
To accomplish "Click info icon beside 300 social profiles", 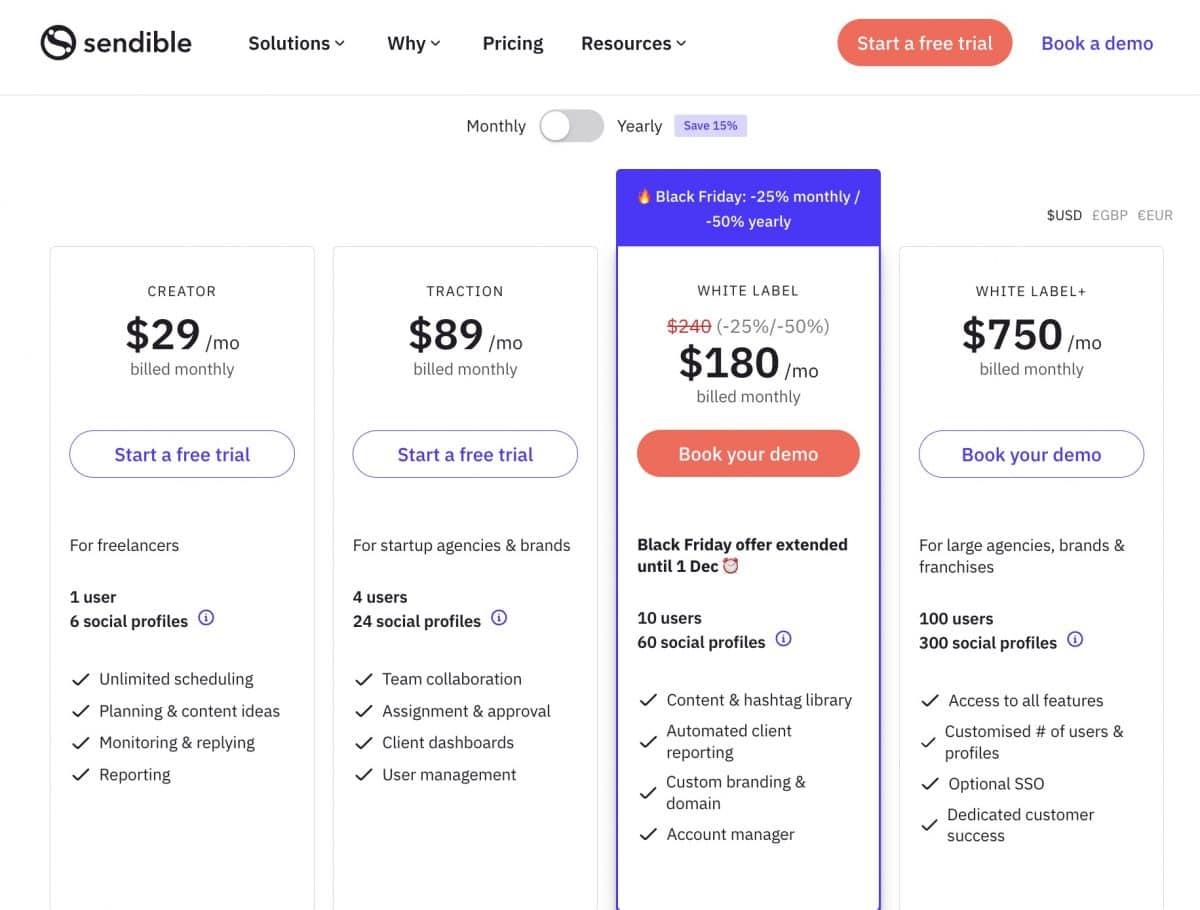I will pyautogui.click(x=1075, y=639).
